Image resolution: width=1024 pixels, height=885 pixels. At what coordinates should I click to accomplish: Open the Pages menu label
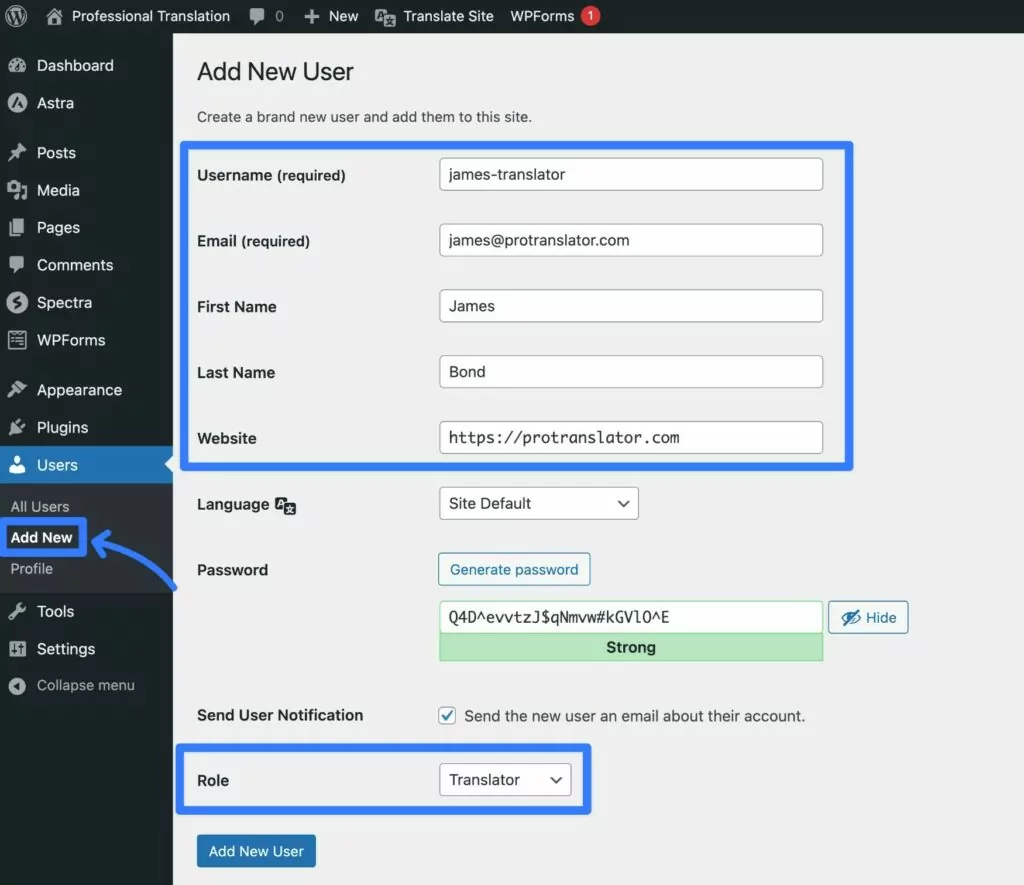click(58, 228)
